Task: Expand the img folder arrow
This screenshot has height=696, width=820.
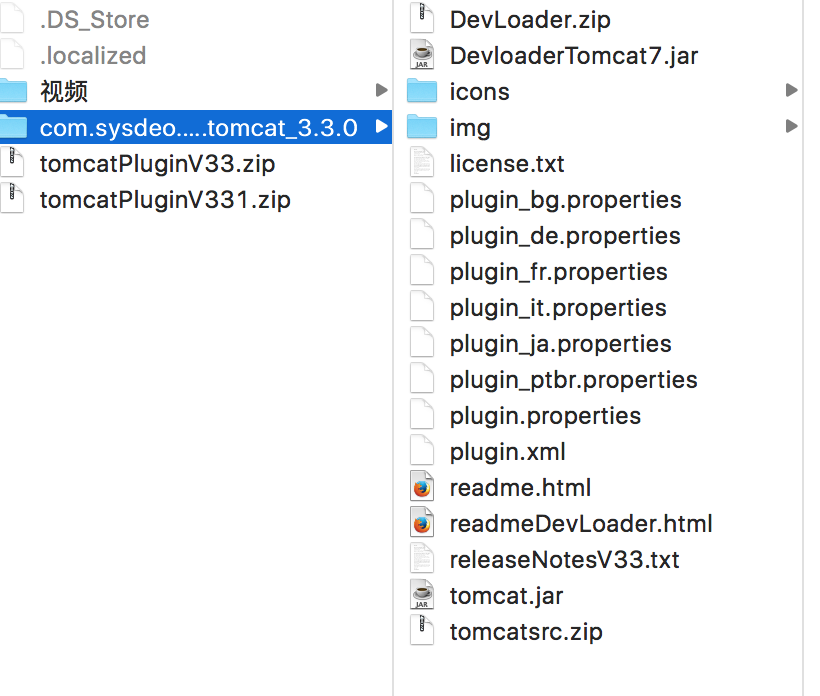Action: (x=791, y=127)
